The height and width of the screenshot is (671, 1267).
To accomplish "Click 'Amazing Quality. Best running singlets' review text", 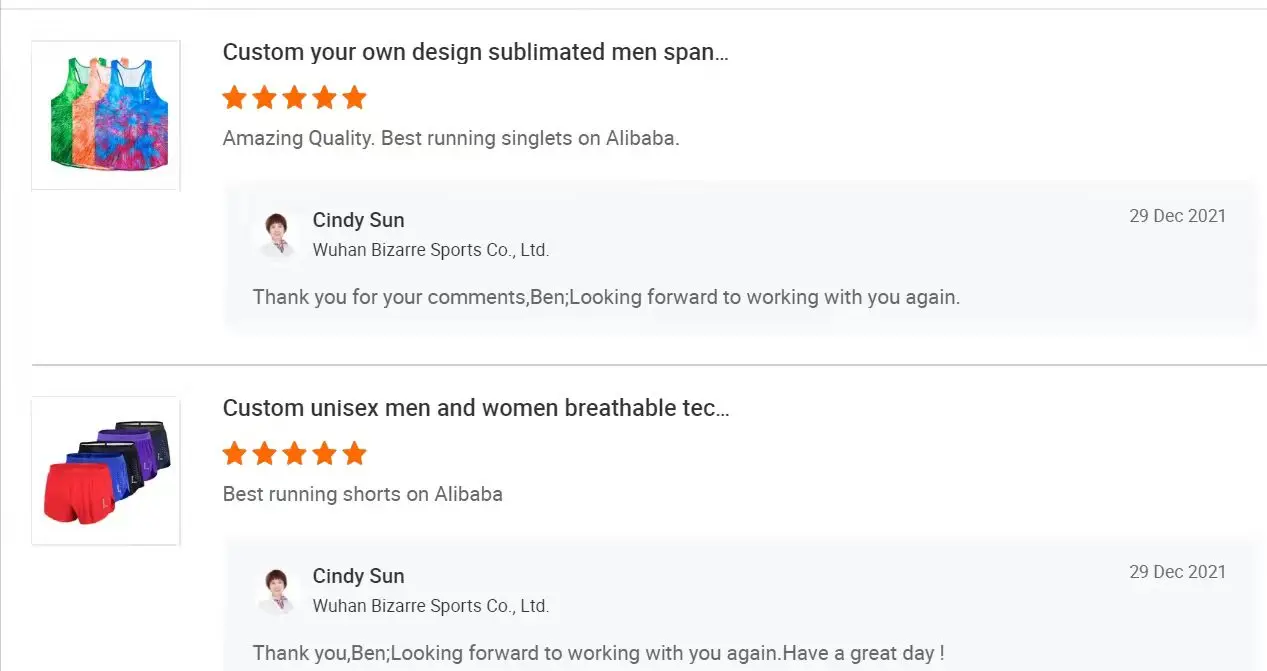I will [450, 138].
